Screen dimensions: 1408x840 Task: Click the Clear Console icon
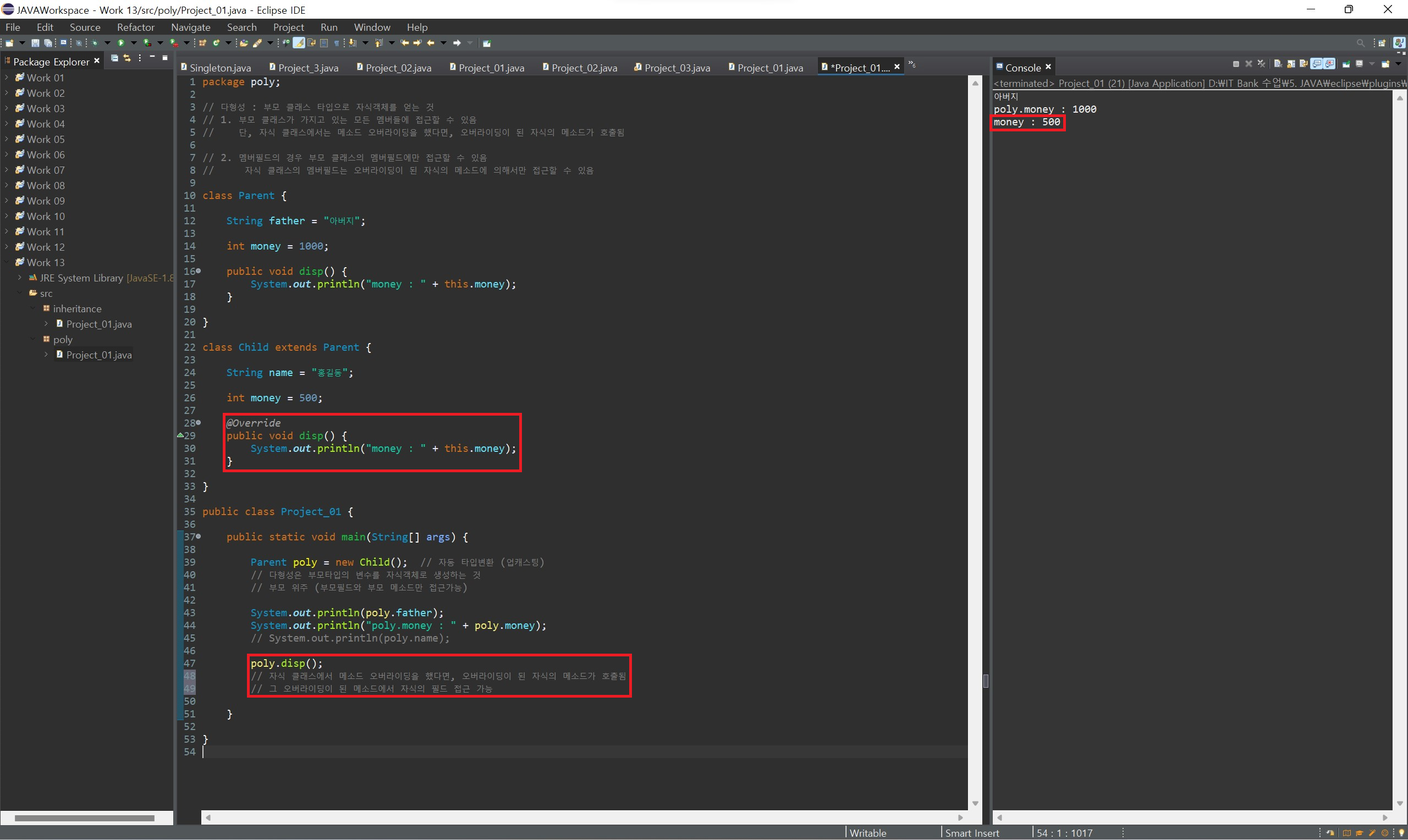1278,64
